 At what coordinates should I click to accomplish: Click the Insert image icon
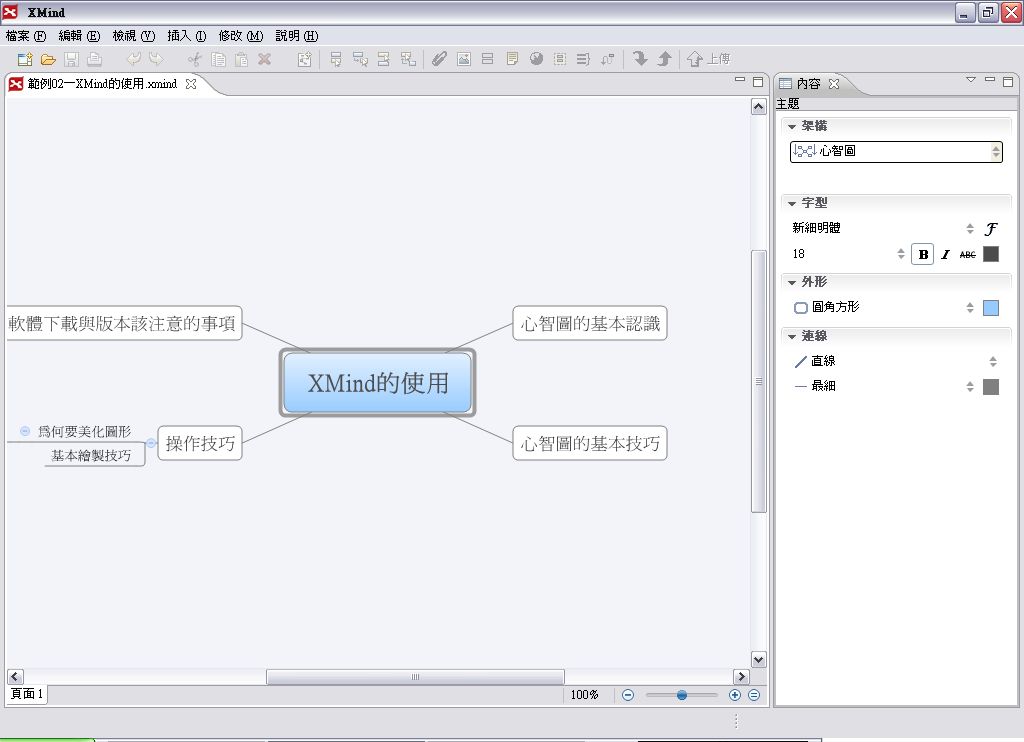point(464,59)
